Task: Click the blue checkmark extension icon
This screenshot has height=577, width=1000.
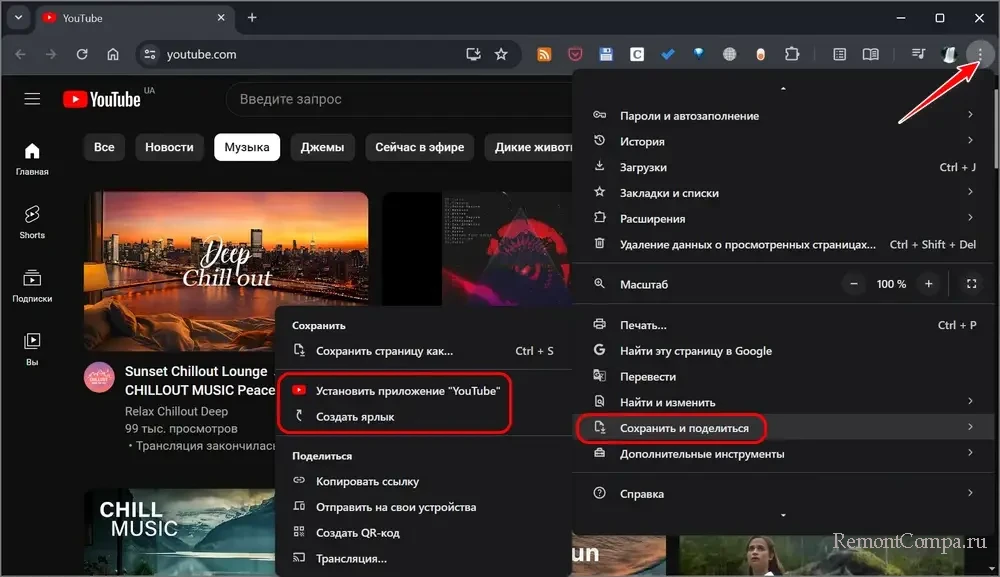Action: click(x=668, y=55)
